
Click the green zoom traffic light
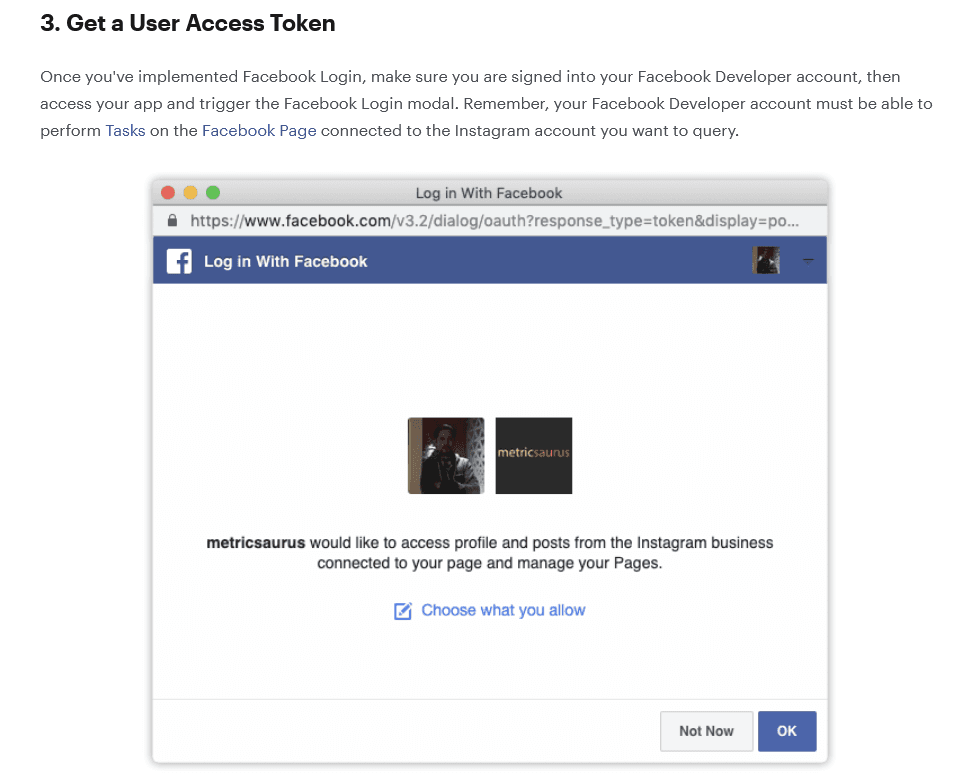212,192
